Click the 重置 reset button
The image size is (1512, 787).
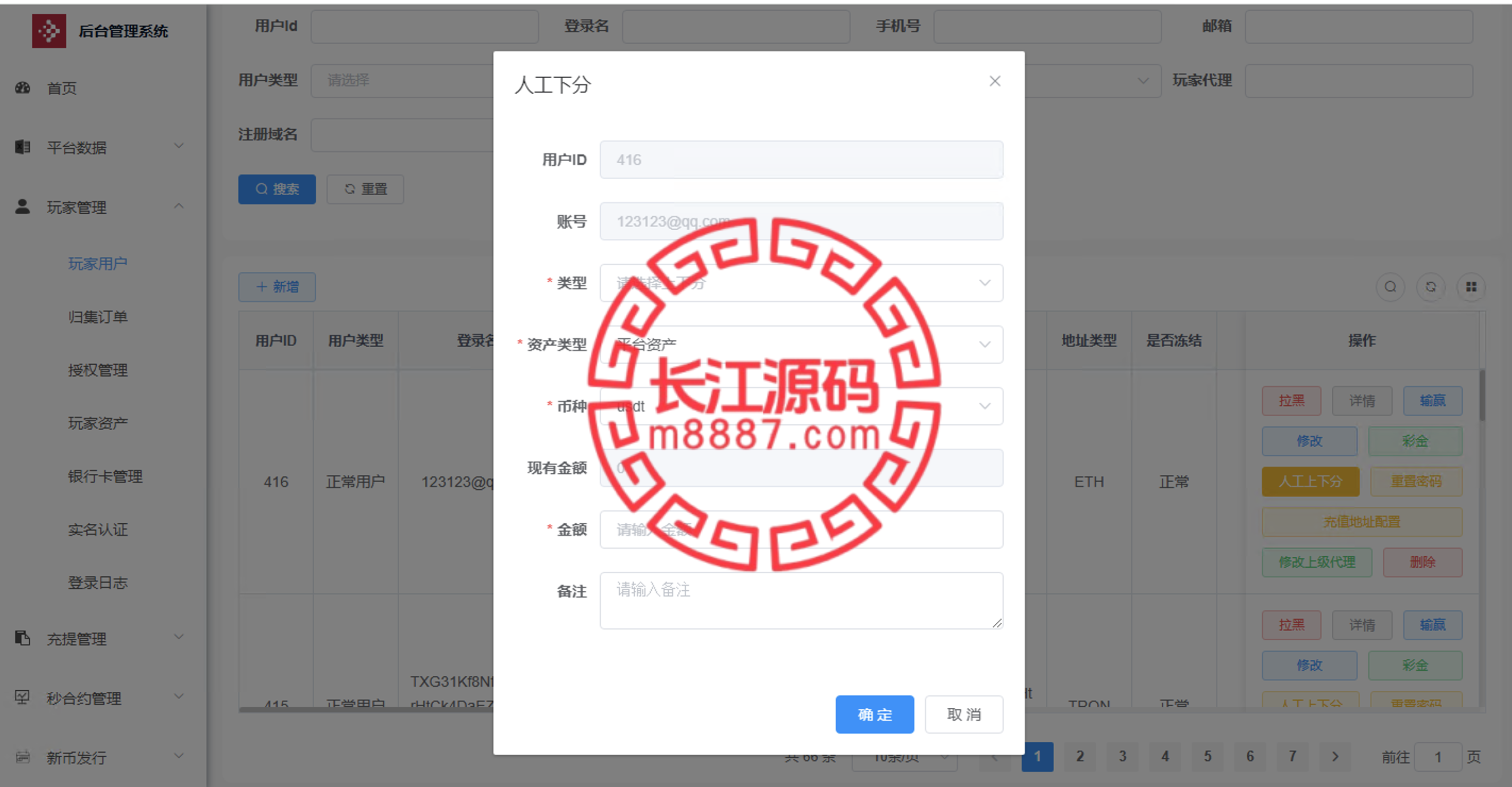click(x=365, y=189)
